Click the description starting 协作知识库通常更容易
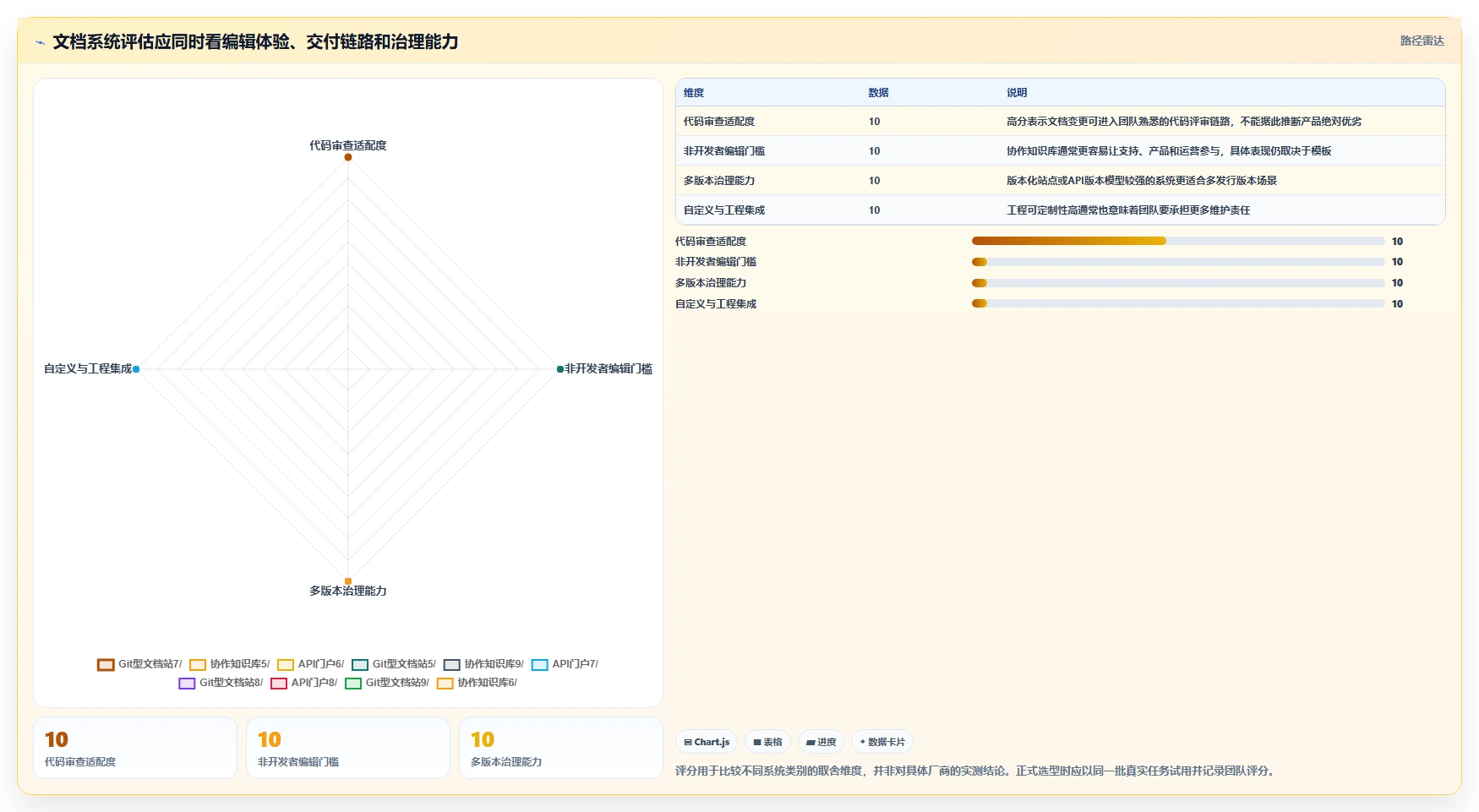Image resolution: width=1479 pixels, height=812 pixels. pos(1169,151)
